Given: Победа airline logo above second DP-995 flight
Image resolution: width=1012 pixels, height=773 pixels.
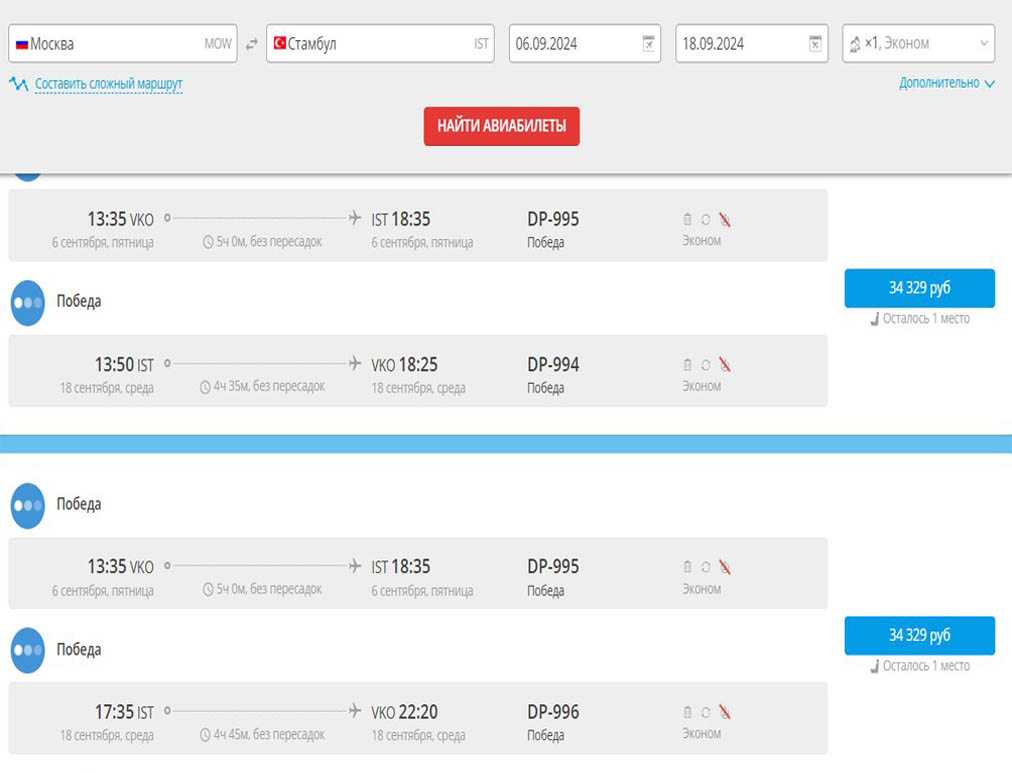Looking at the screenshot, I should point(28,506).
